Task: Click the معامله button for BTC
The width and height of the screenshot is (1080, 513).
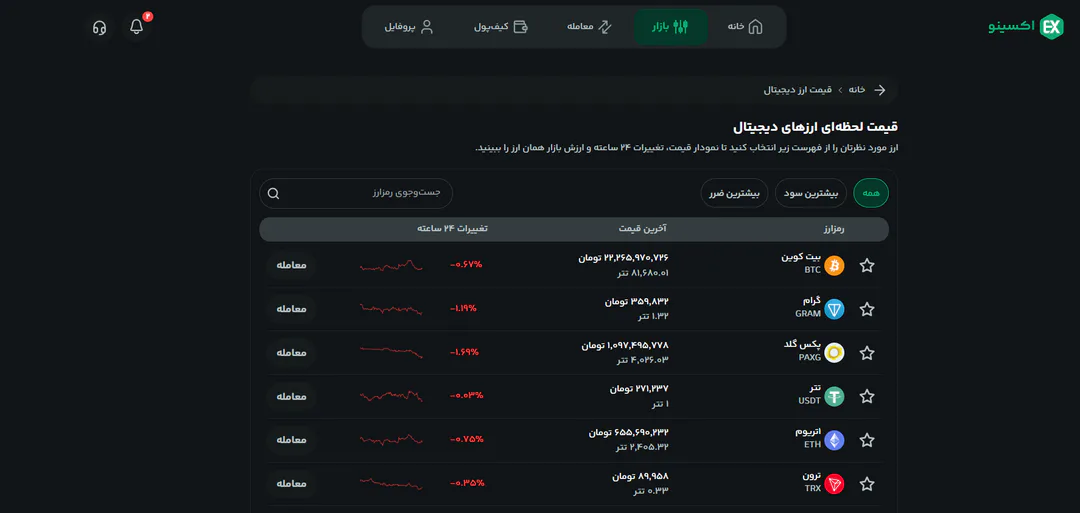Action: coord(291,265)
